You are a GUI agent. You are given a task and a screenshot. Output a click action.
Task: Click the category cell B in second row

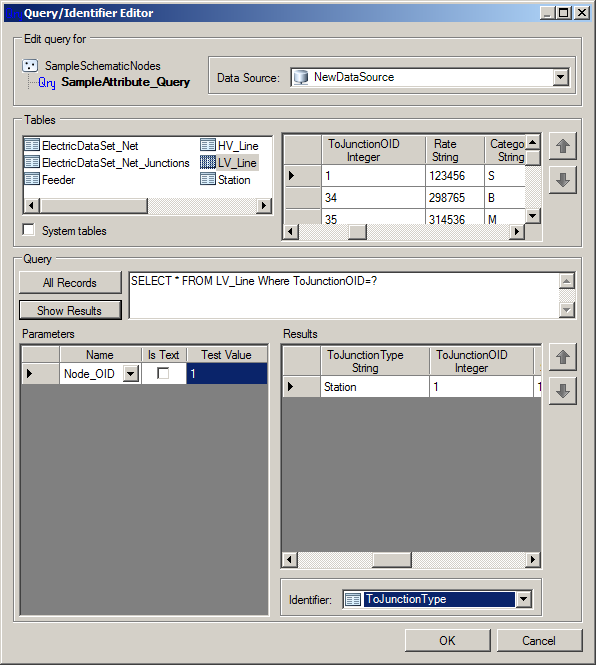[505, 198]
